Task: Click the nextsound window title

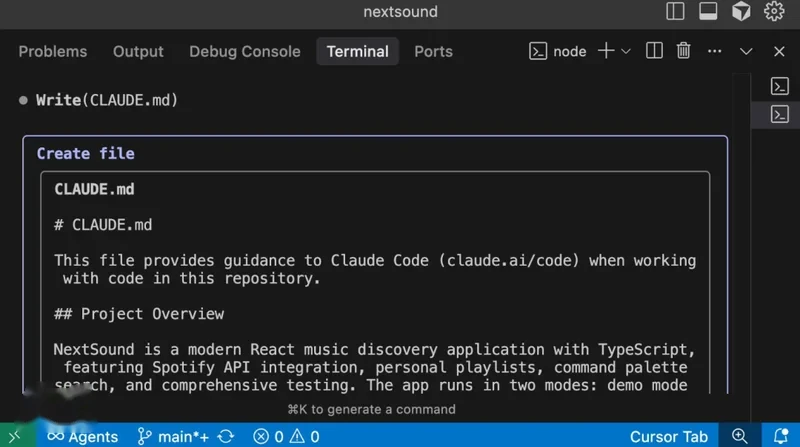Action: pos(401,11)
